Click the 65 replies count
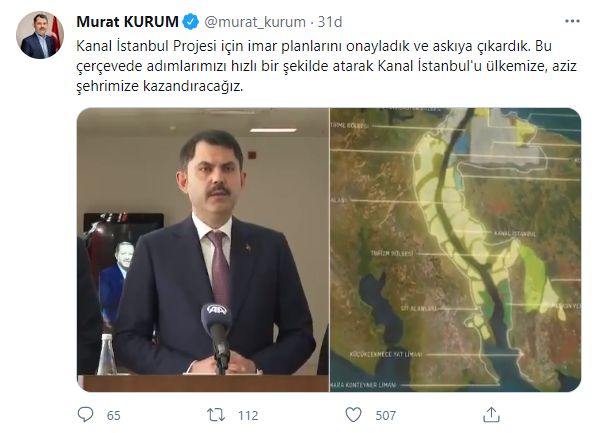The width and height of the screenshot is (595, 433). [x=113, y=416]
